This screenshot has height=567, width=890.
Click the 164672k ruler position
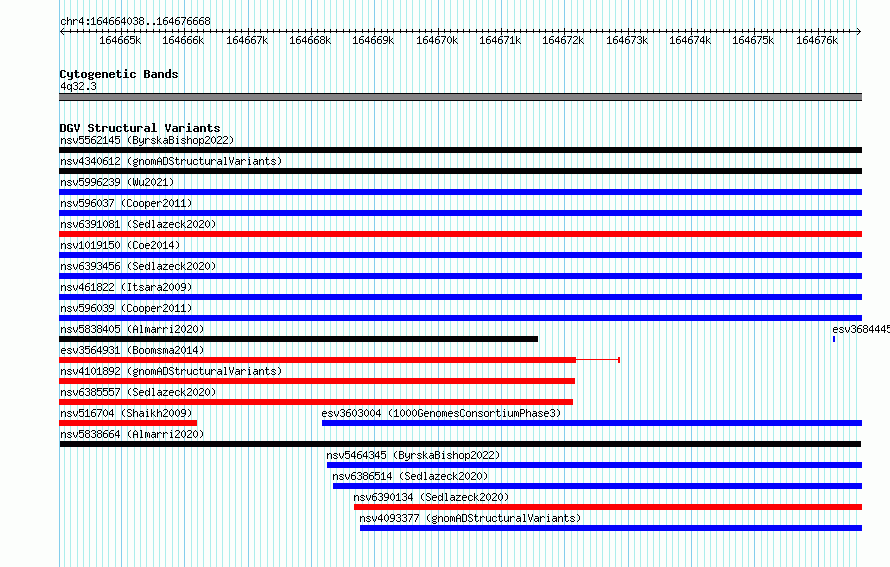pyautogui.click(x=563, y=40)
